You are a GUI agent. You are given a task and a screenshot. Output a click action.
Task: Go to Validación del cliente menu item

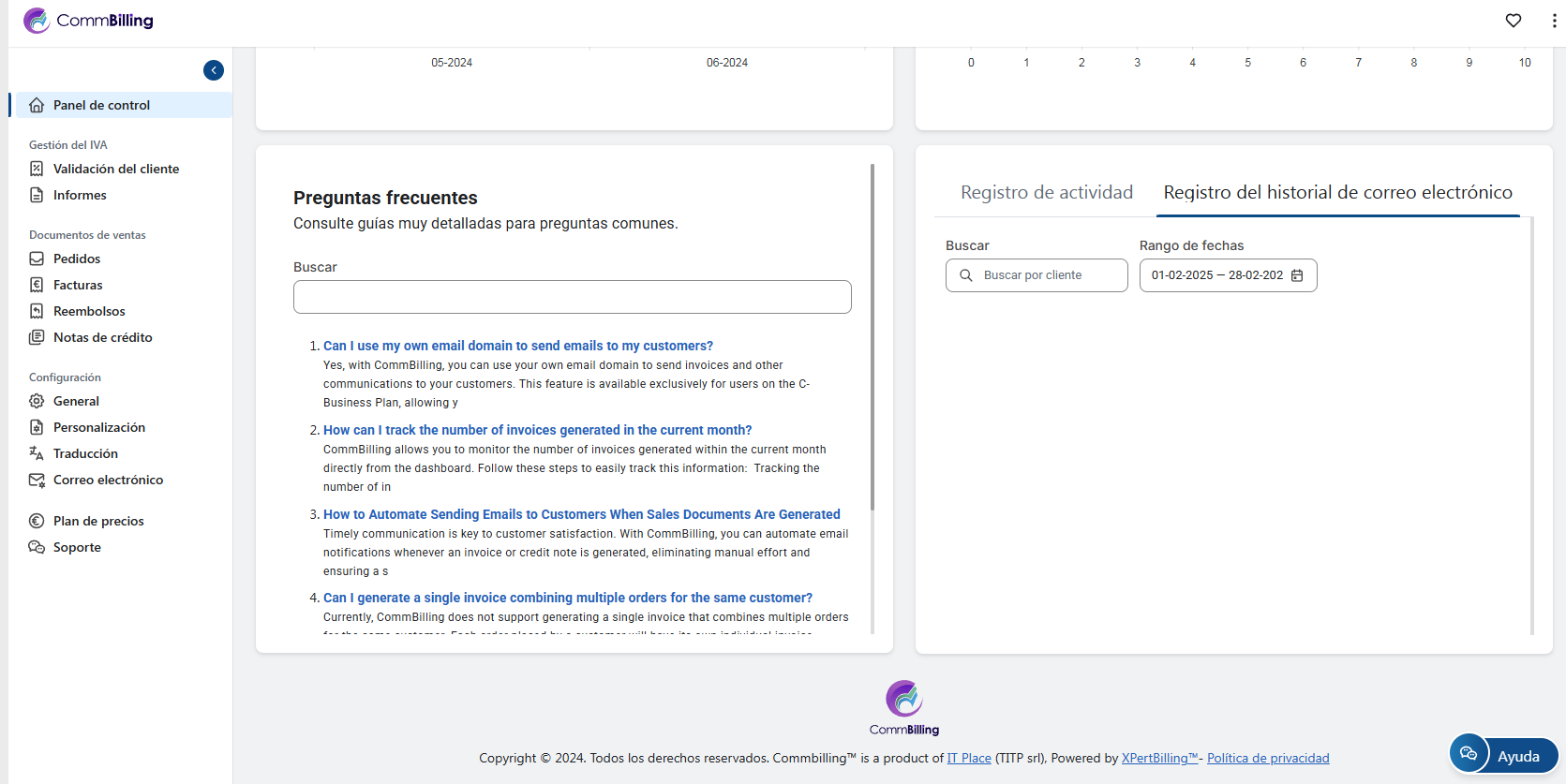(115, 169)
